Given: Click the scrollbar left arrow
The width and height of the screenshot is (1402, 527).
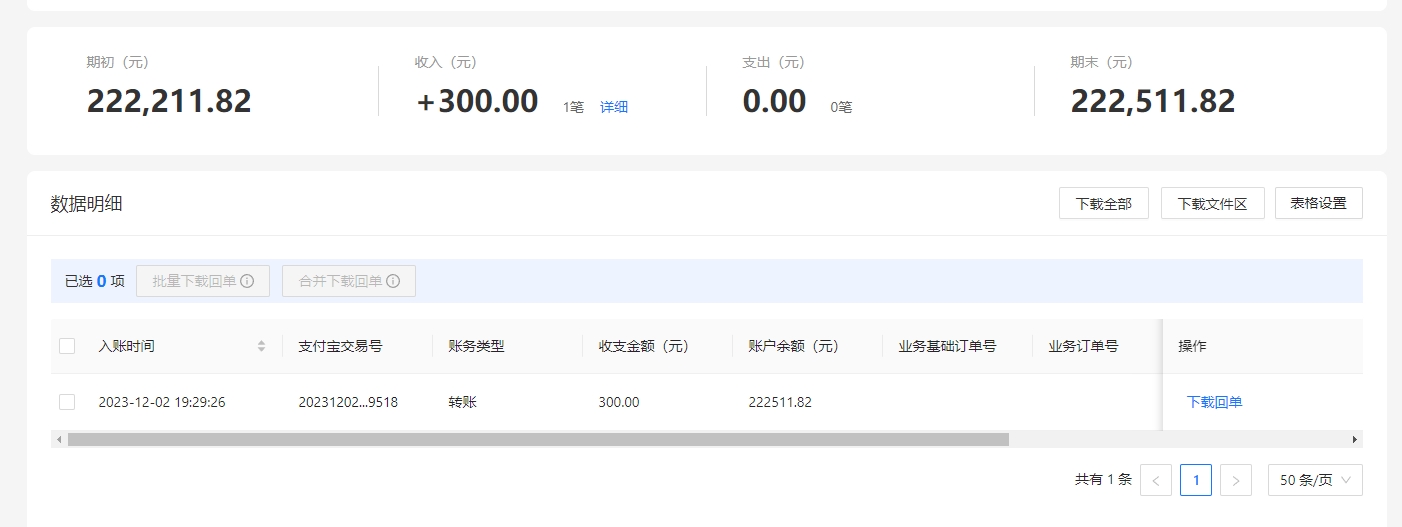Looking at the screenshot, I should tap(59, 439).
